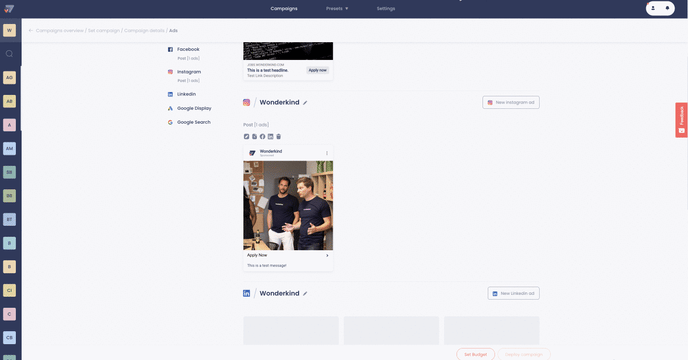This screenshot has width=688, height=360.
Task: Expand the Apply Now arrow in ad
Action: (327, 256)
